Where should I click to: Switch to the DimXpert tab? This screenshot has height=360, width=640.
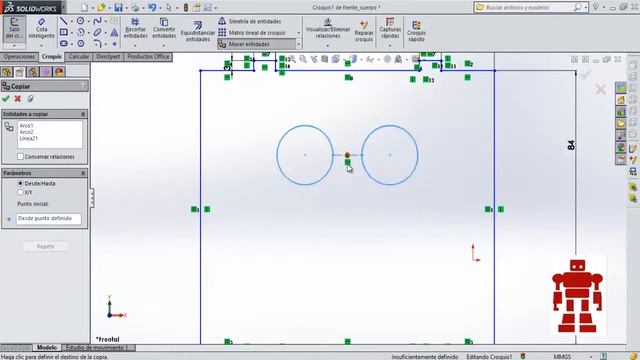[x=108, y=57]
